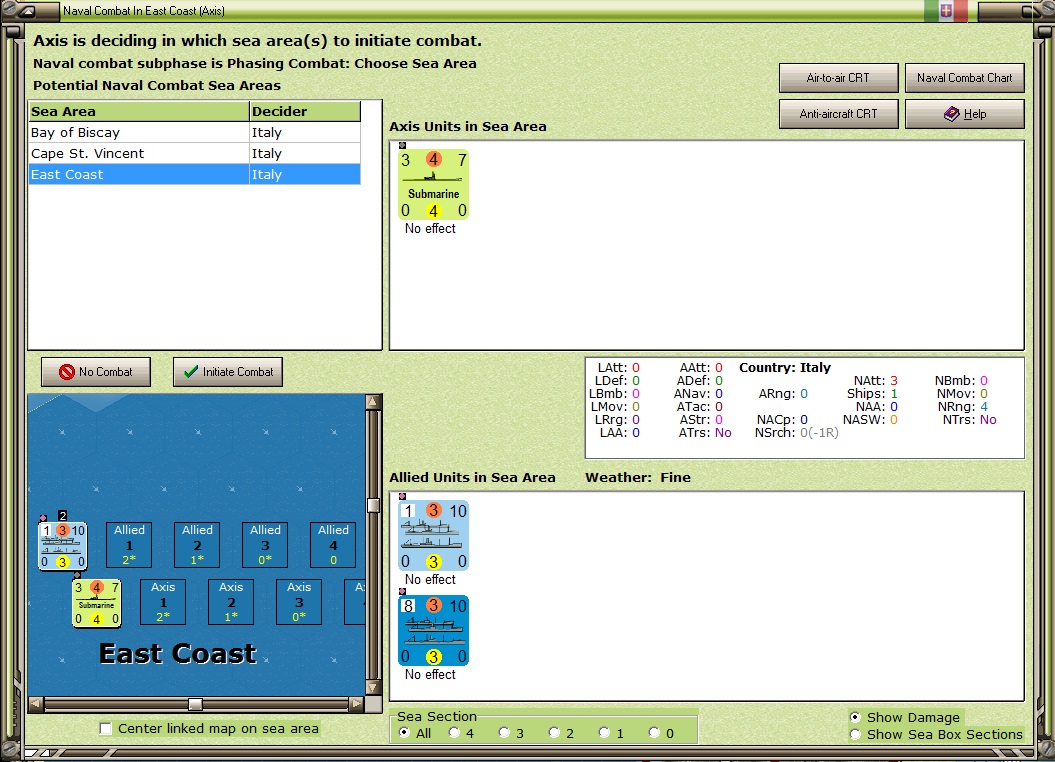Select the All sea section radio

pos(404,732)
